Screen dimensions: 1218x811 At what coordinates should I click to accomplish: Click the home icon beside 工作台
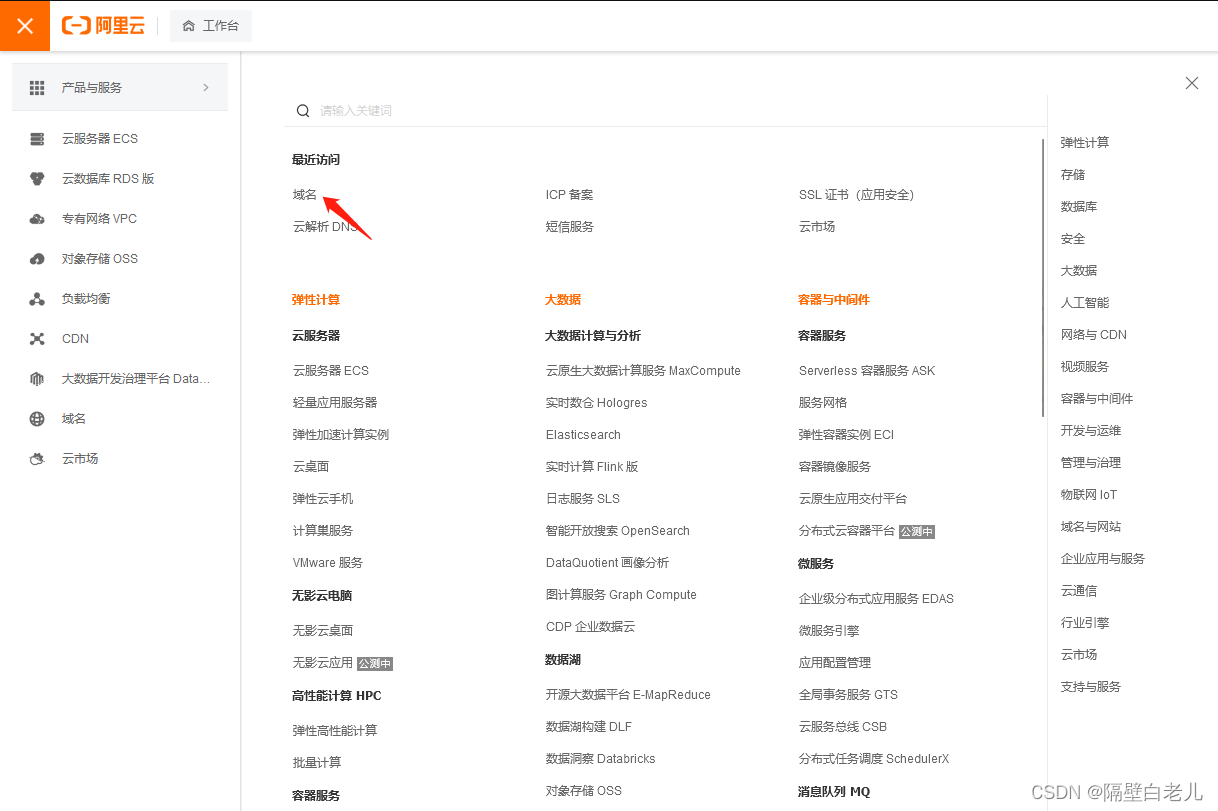tap(188, 26)
